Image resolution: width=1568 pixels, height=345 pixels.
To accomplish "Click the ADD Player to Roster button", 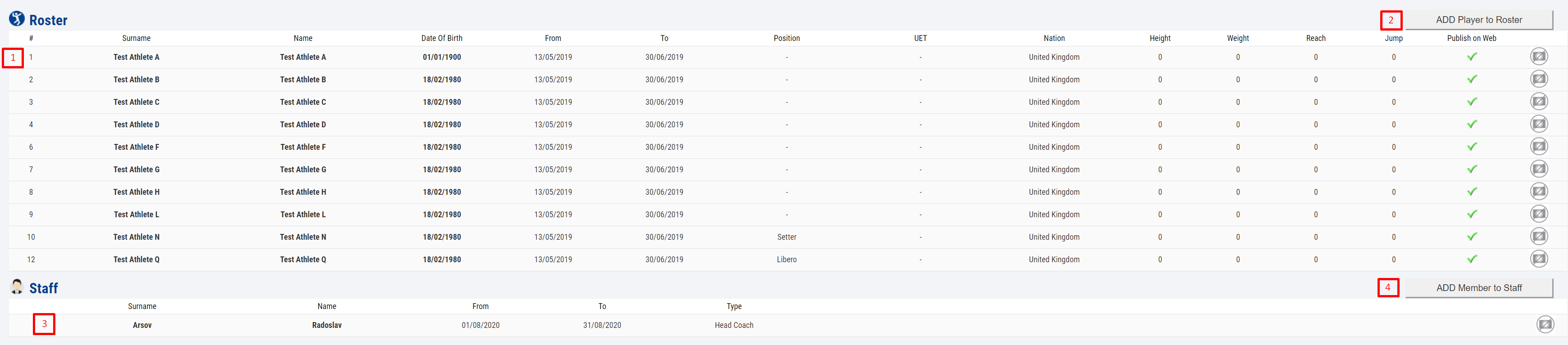I will [1478, 20].
